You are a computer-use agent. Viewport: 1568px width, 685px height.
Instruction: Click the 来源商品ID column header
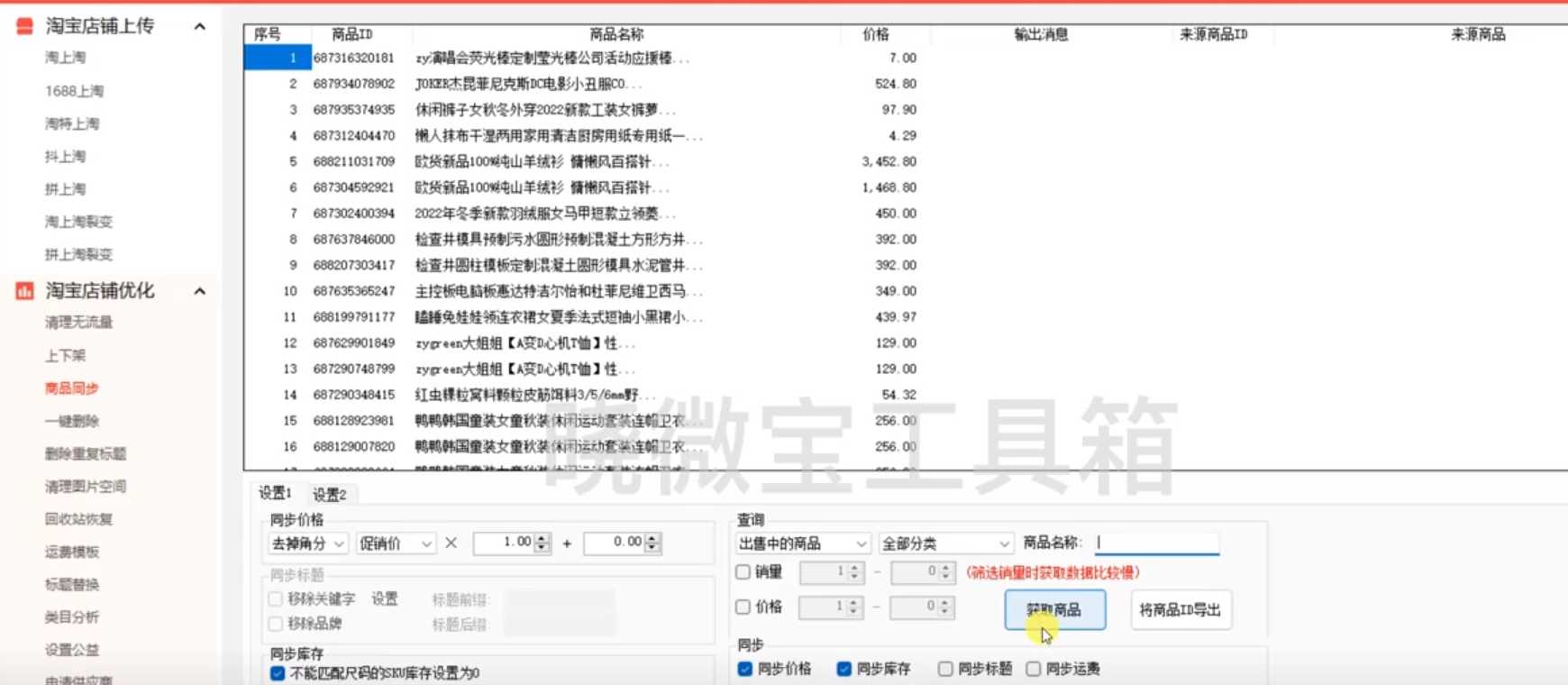click(1214, 34)
